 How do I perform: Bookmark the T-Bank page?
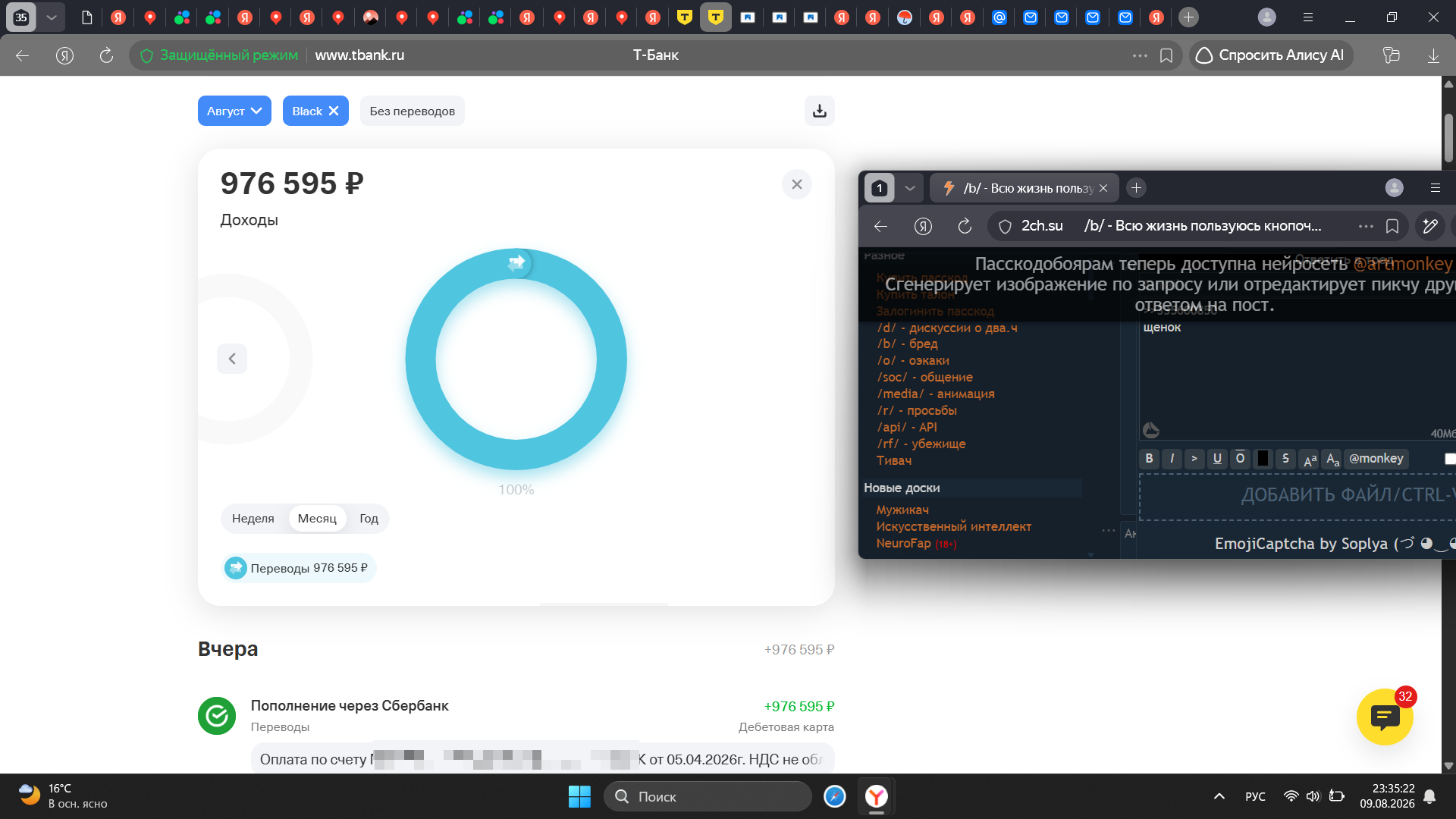(1166, 55)
